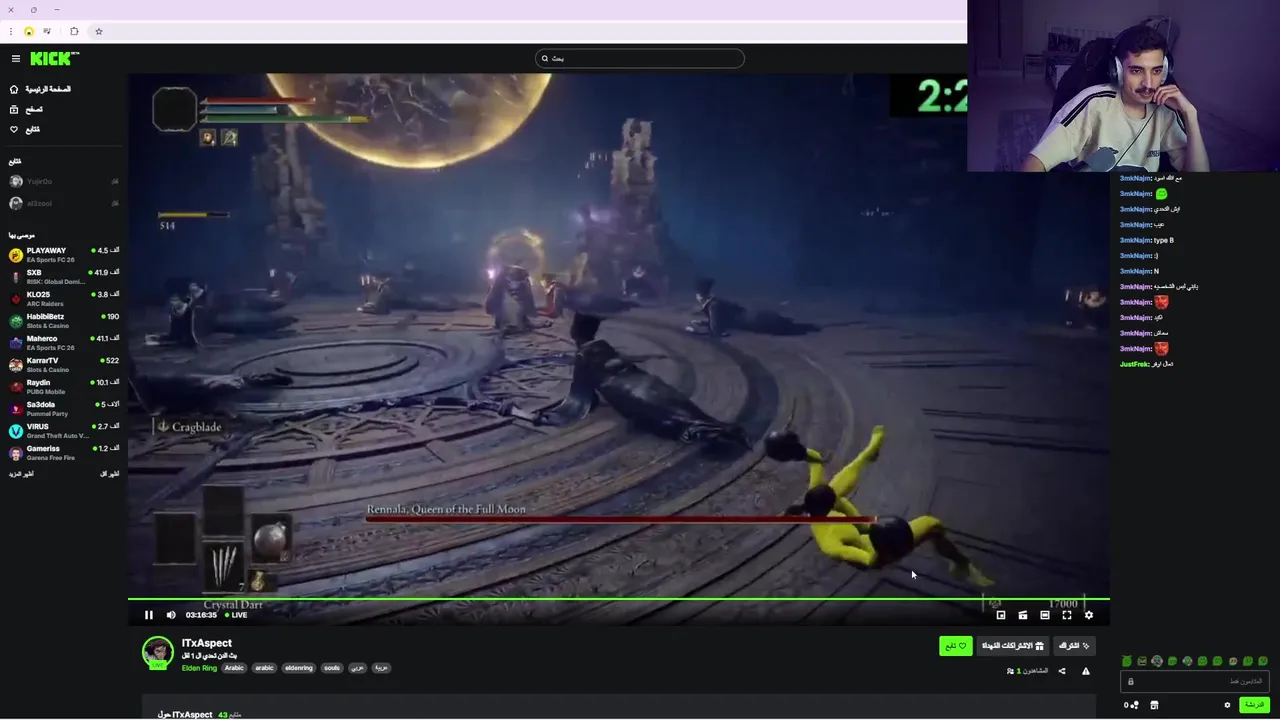Click the viewers count under the stream

(x=1027, y=671)
